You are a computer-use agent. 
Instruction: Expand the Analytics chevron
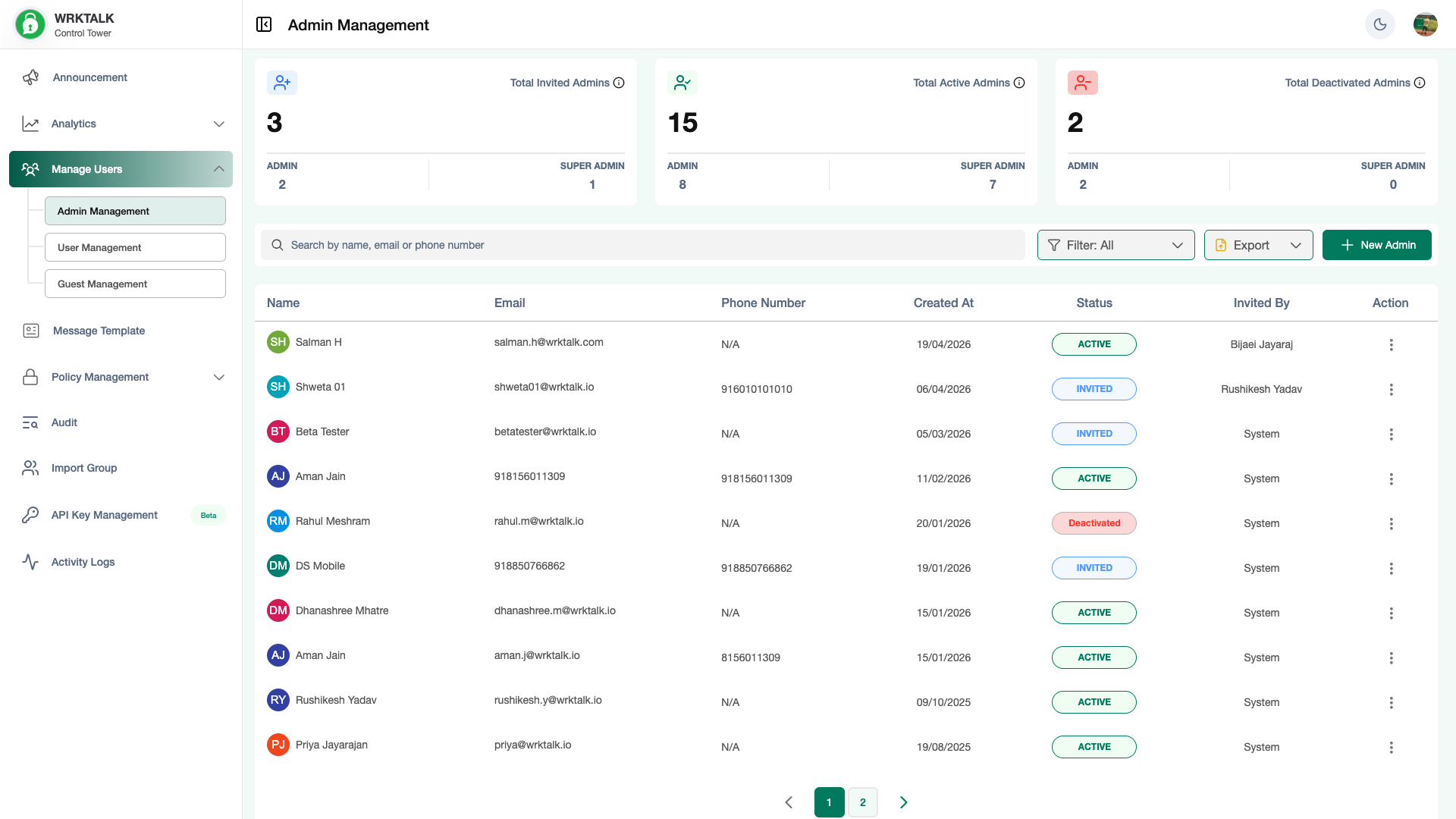click(219, 124)
